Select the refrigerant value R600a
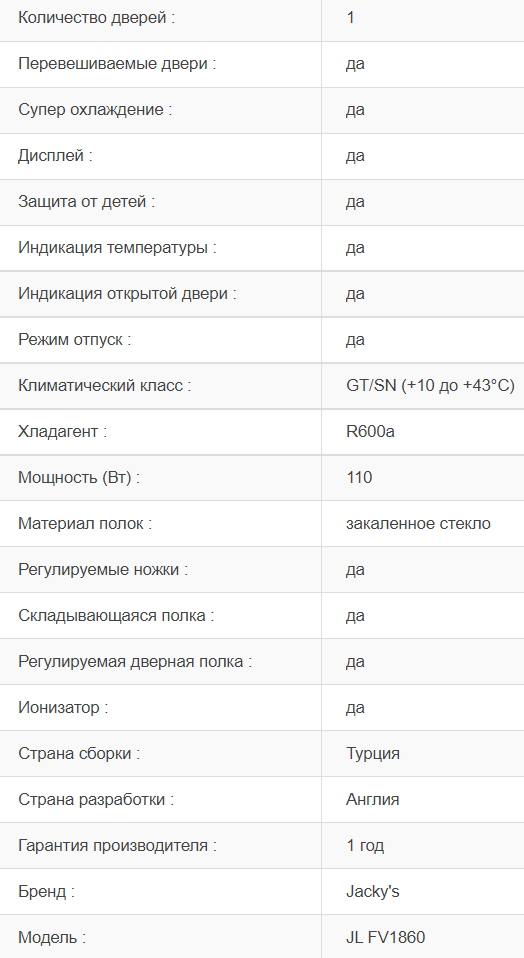 370,431
